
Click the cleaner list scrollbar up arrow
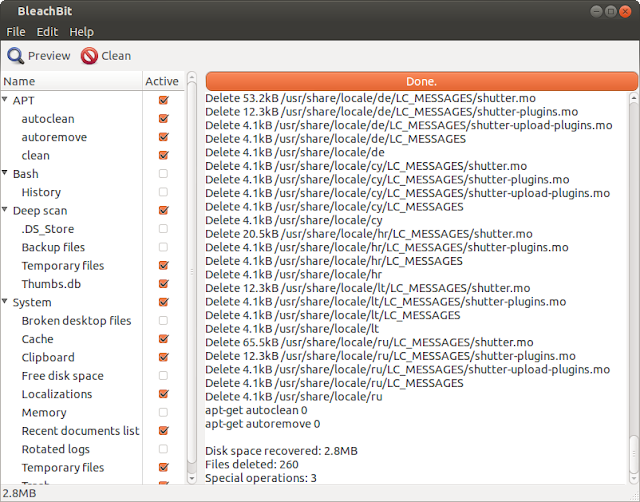191,76
